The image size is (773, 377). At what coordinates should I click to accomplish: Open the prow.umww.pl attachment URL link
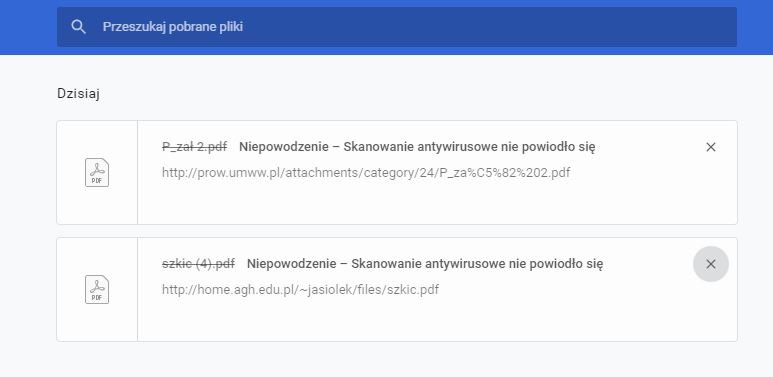point(366,173)
